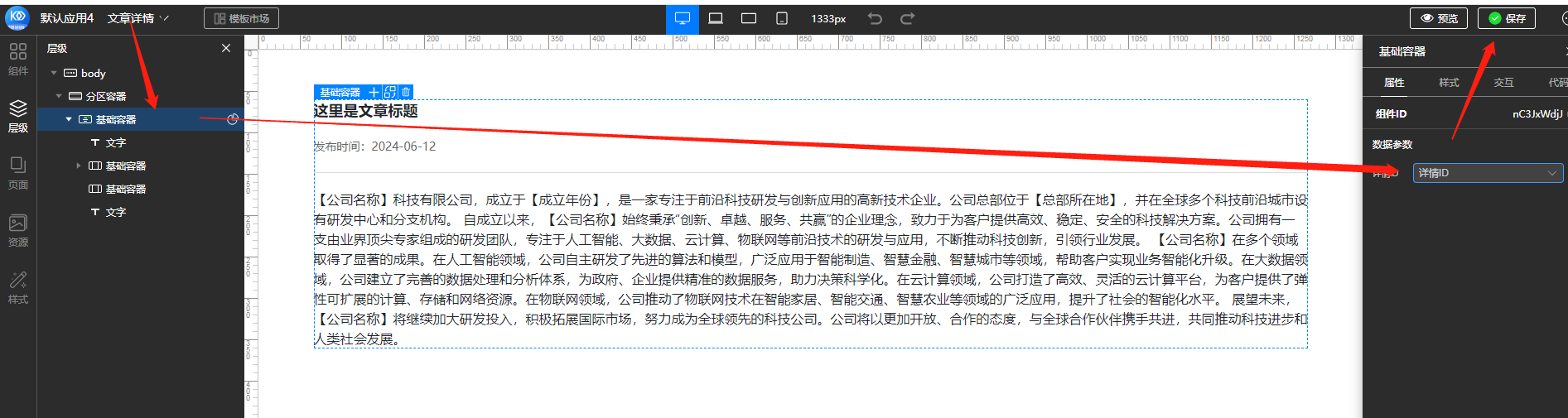Redo the last action
Image resolution: width=1568 pixels, height=418 pixels.
[x=908, y=18]
